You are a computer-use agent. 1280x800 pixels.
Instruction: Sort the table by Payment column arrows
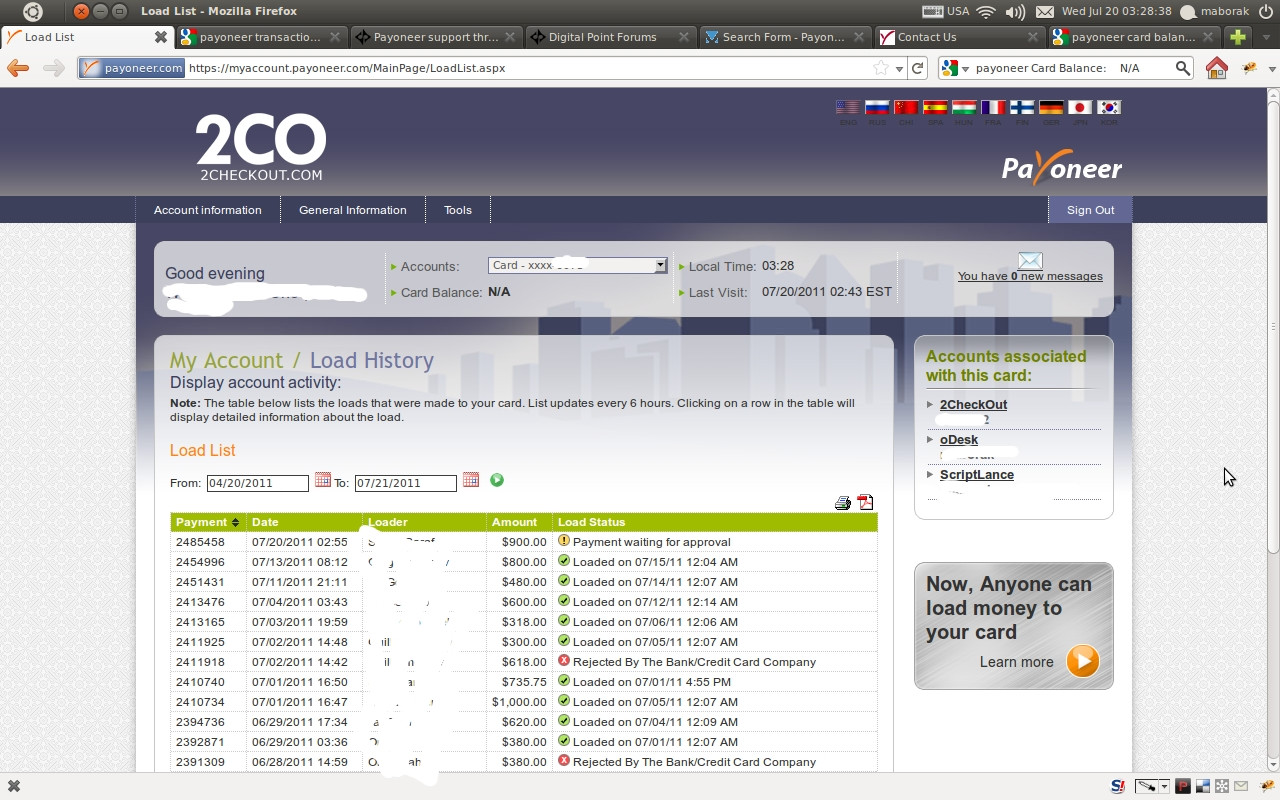coord(235,522)
